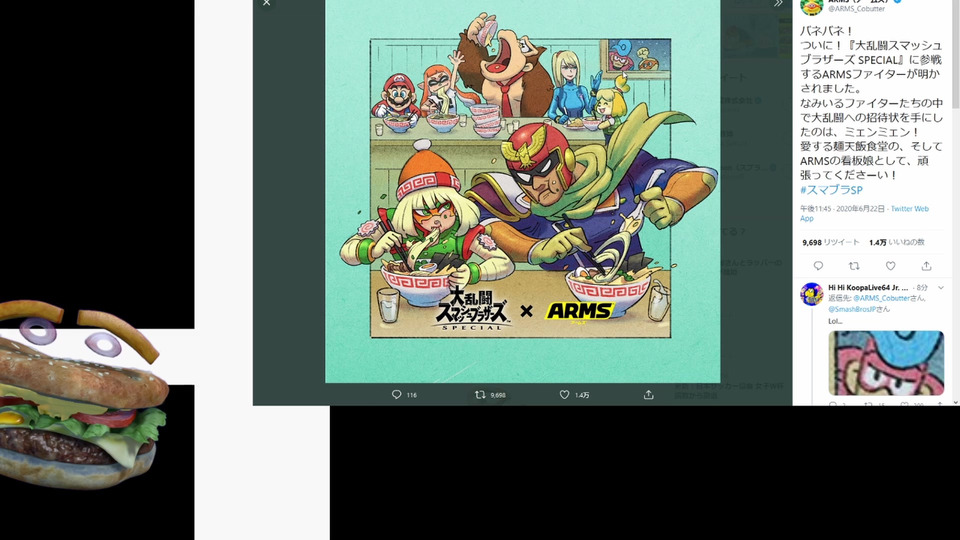Click the heart icon in the tweet sidebar
This screenshot has height=540, width=960.
[890, 266]
